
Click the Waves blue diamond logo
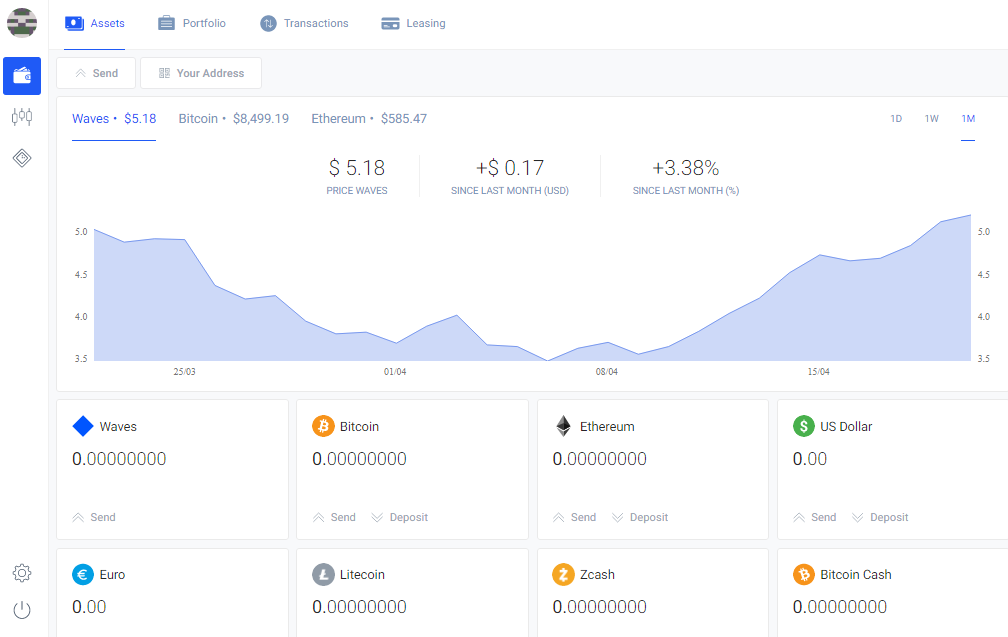[83, 426]
